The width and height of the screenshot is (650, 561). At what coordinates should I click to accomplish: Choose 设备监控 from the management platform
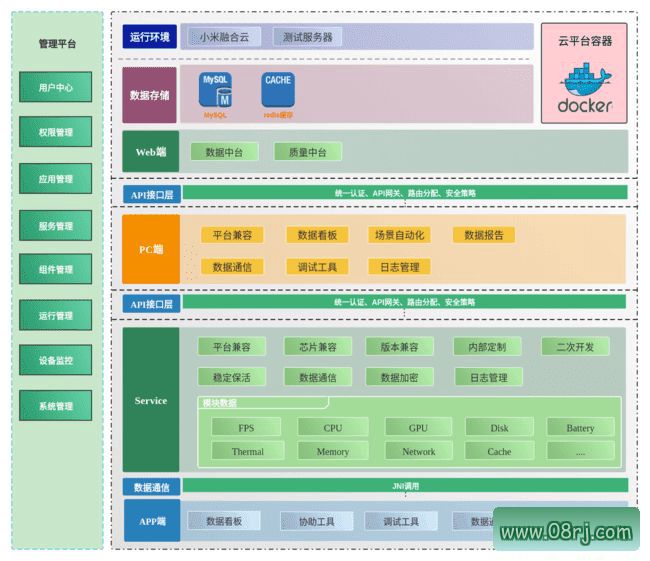pos(56,361)
